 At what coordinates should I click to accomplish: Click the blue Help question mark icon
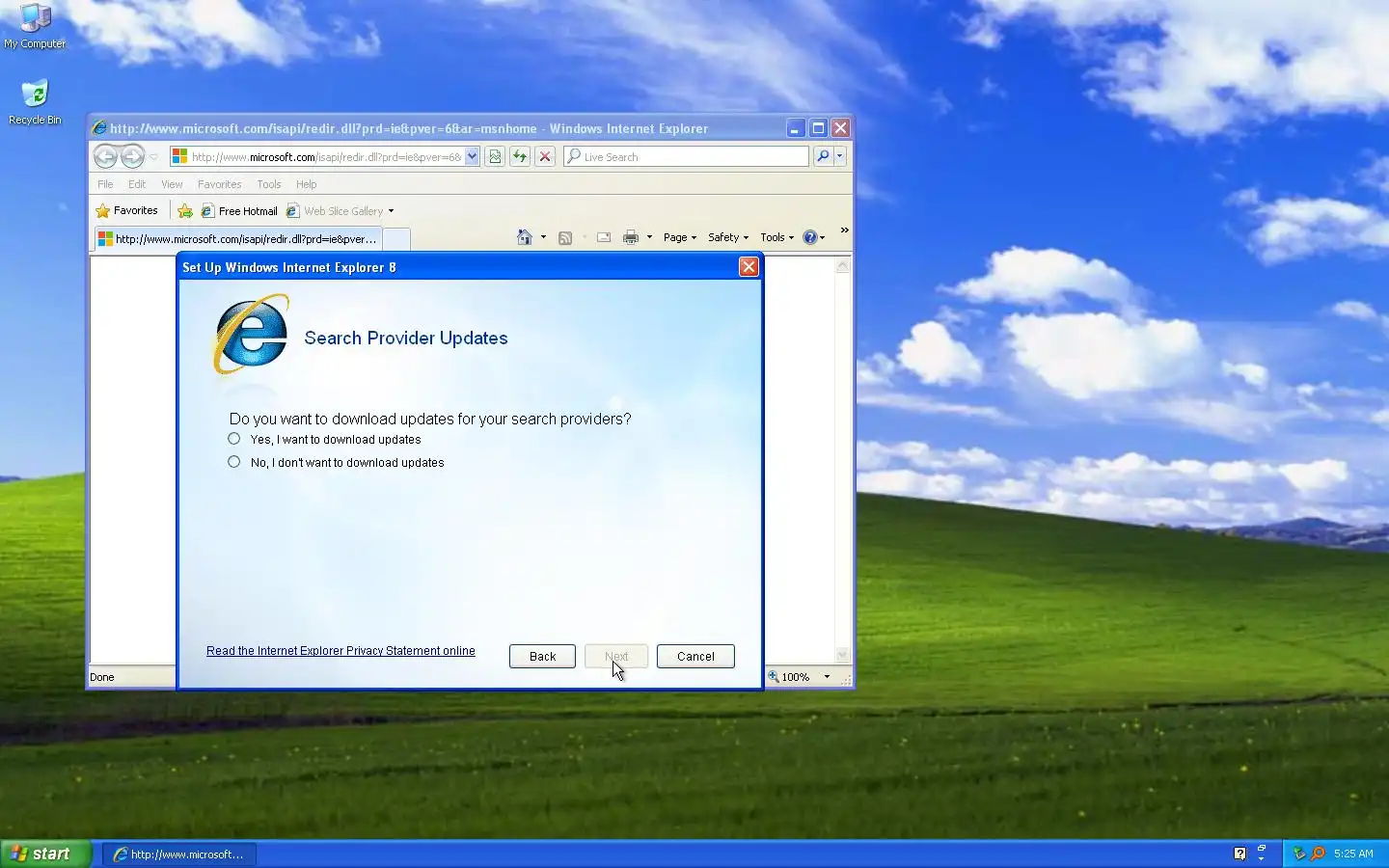(810, 237)
